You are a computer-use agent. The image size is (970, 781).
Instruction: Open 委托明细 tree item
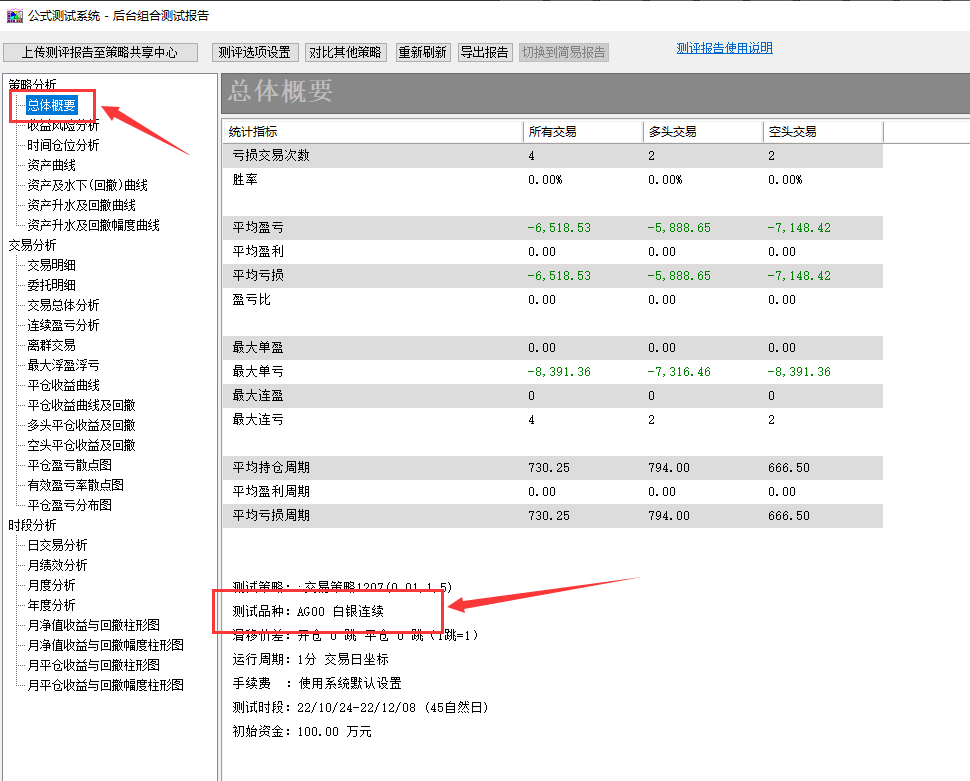tap(51, 285)
